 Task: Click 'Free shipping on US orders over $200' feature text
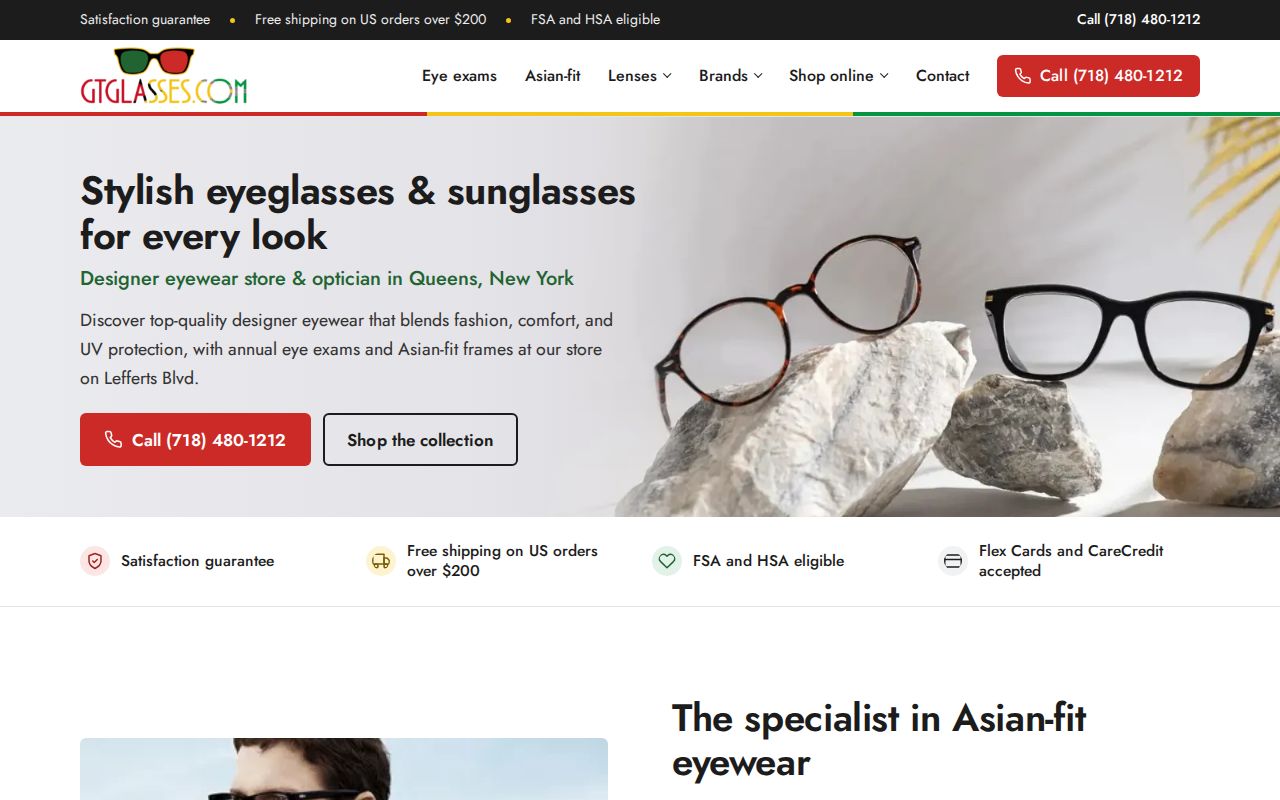tap(502, 561)
